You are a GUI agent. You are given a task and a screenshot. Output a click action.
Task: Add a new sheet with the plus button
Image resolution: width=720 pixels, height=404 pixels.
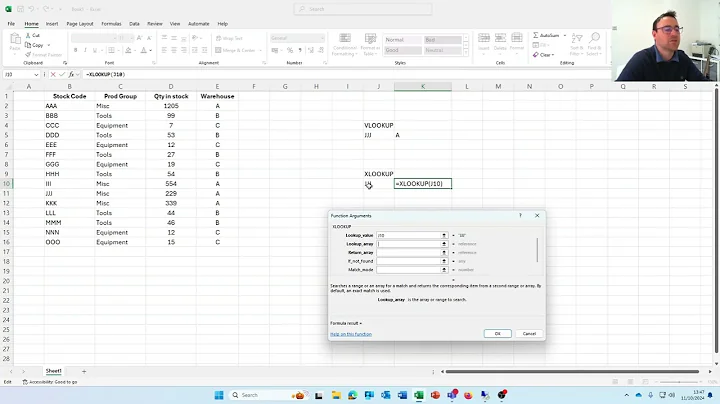point(84,371)
